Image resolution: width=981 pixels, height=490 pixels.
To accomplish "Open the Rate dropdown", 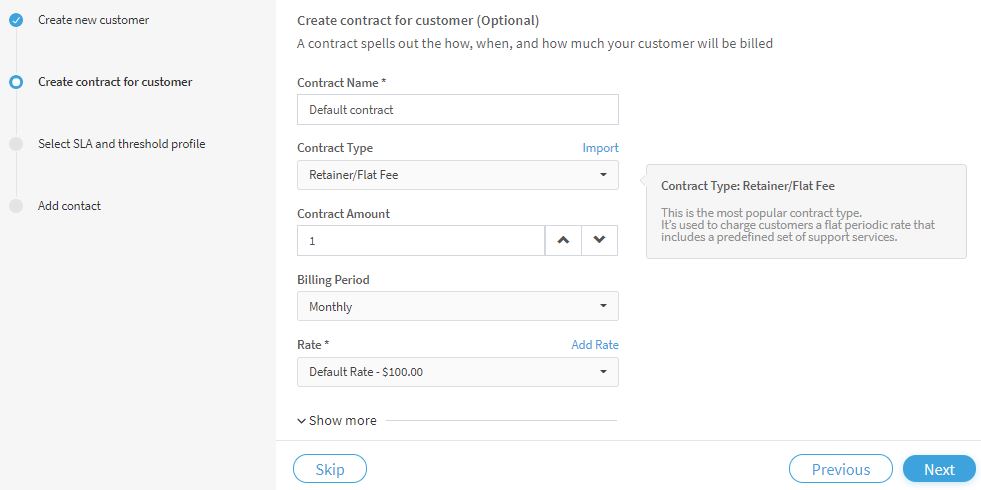I will pos(458,372).
